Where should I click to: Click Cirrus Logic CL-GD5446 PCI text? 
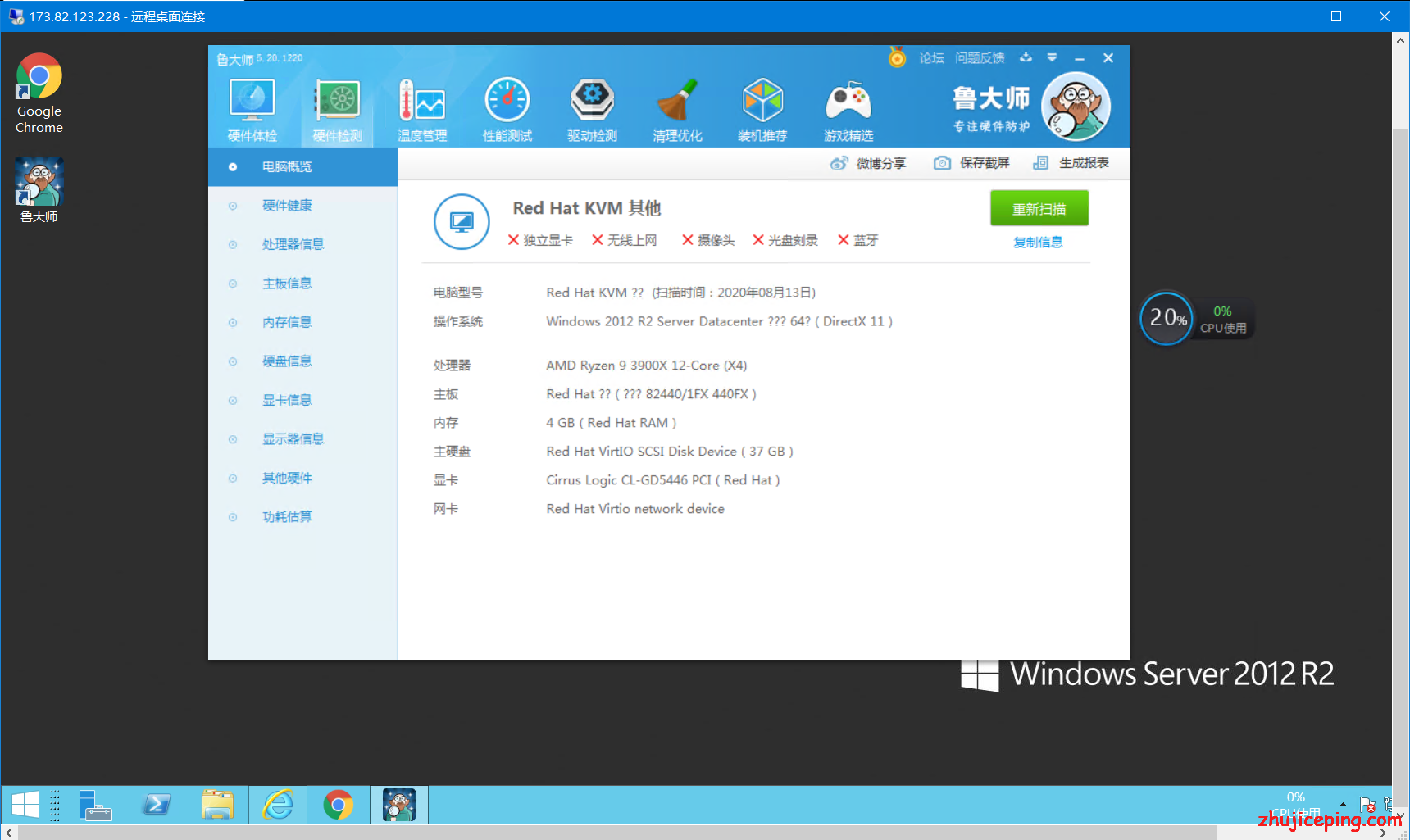(x=663, y=480)
